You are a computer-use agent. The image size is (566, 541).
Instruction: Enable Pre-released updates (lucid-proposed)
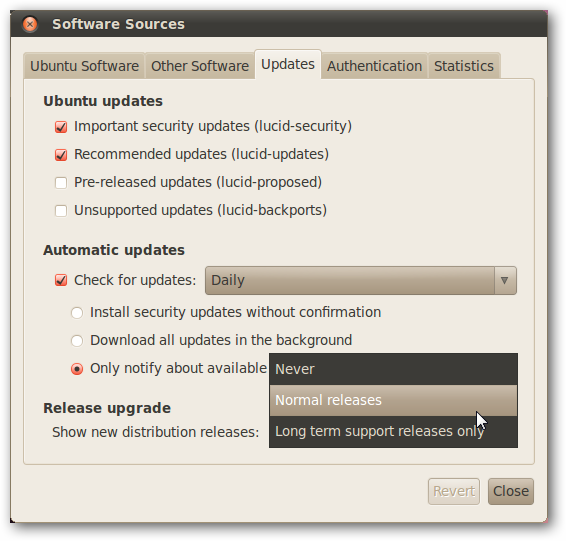(61, 183)
